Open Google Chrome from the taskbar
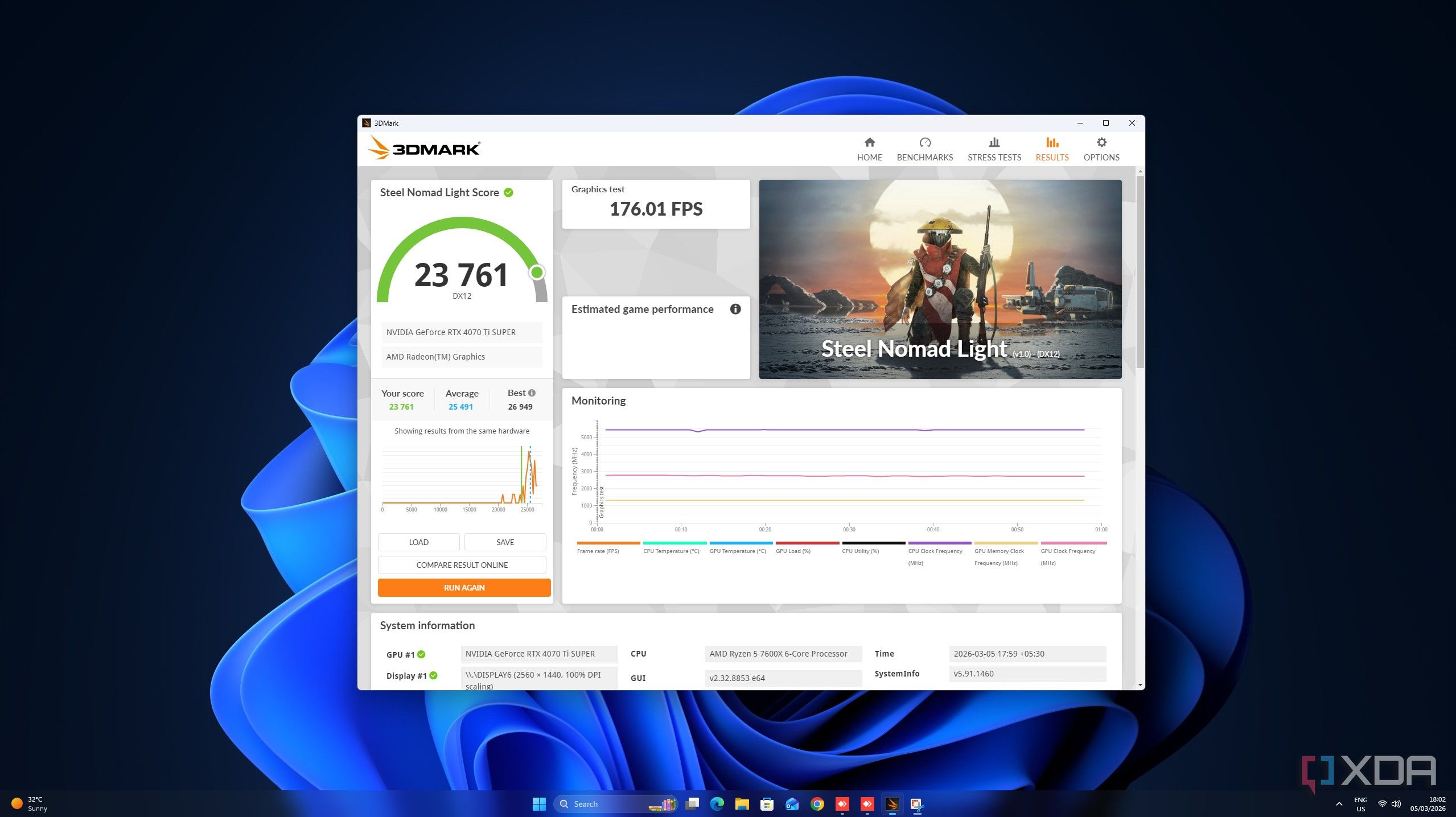Viewport: 1456px width, 817px height. tap(817, 804)
